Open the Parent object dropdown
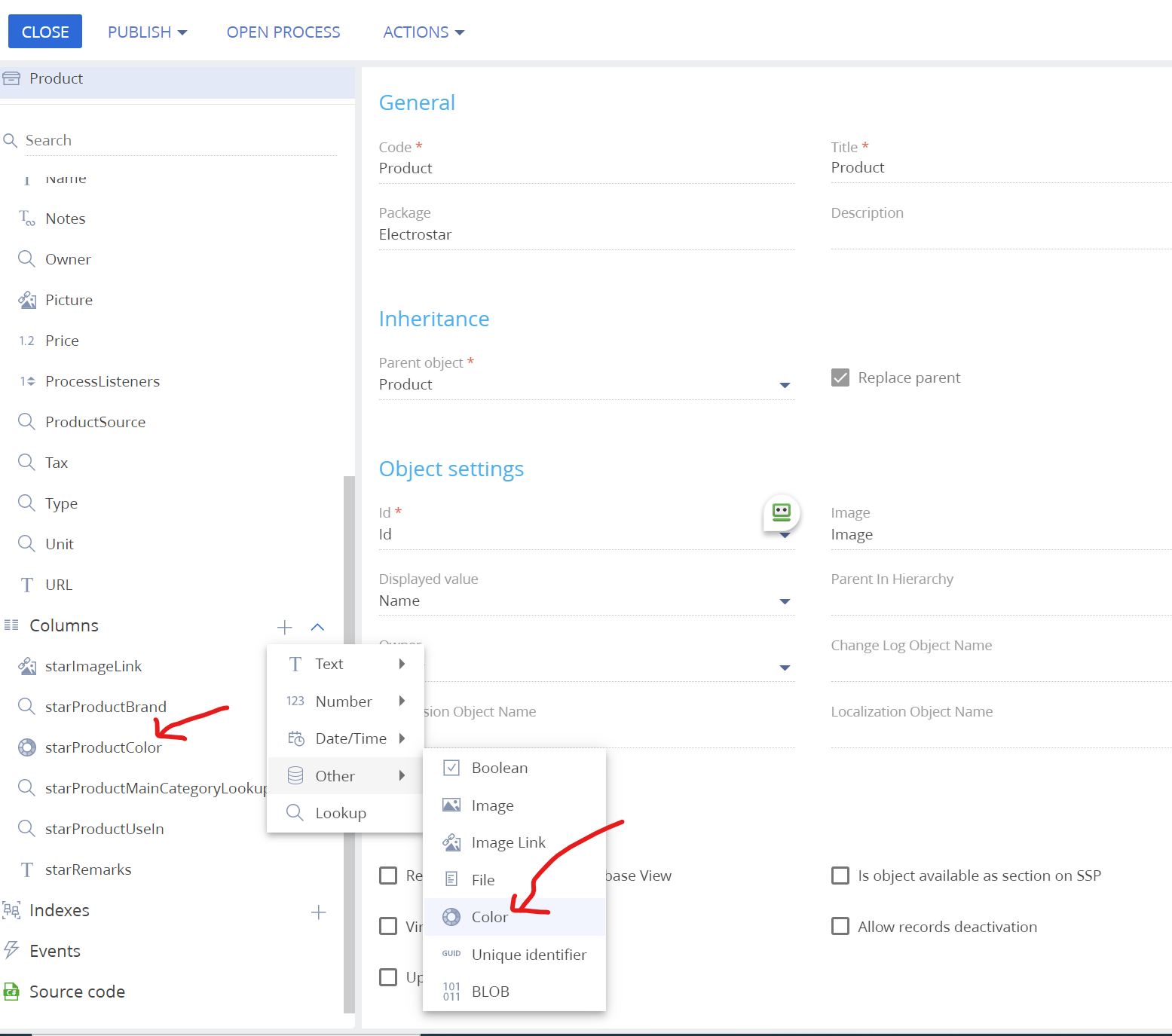Screen dimensions: 1172x1036 pyautogui.click(x=785, y=385)
